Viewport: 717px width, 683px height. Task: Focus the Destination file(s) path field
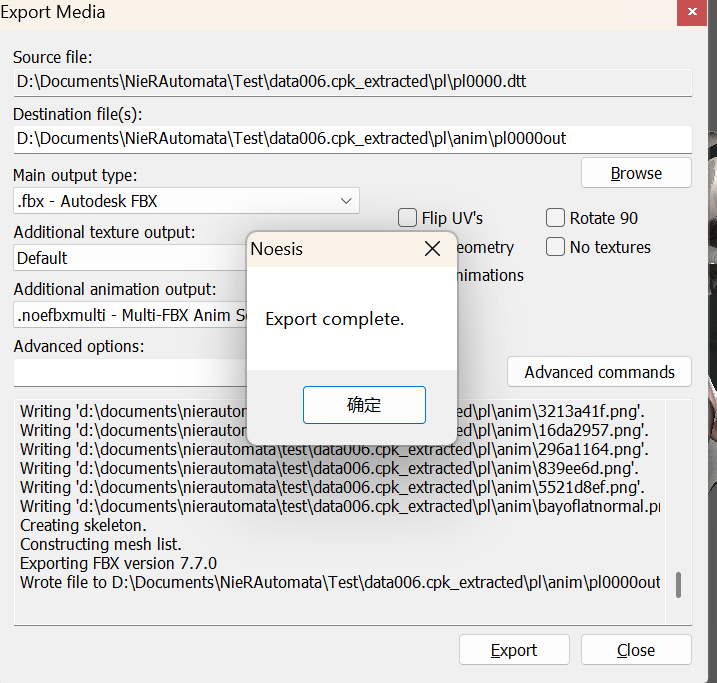point(352,139)
